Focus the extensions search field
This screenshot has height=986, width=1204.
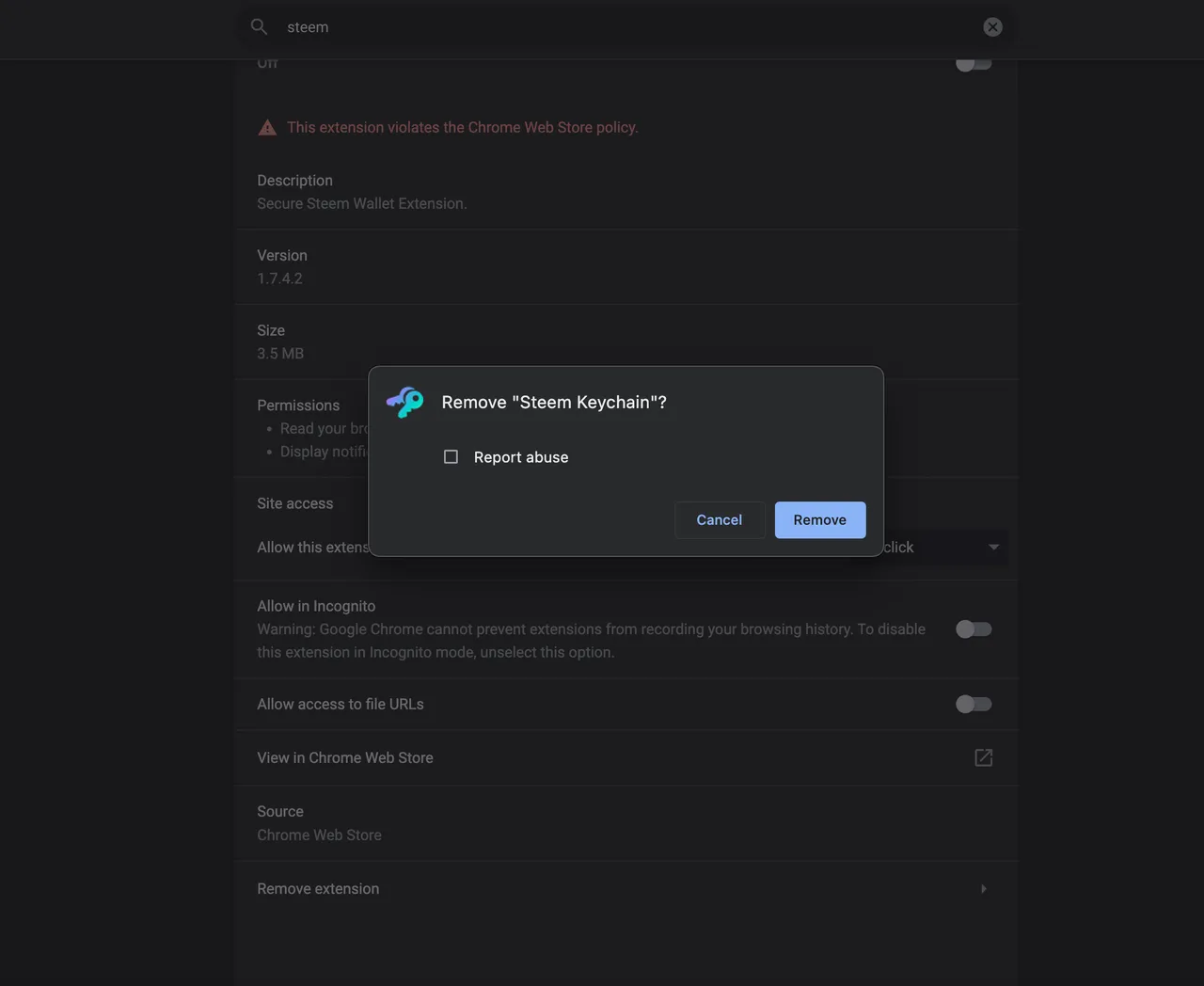tap(626, 27)
